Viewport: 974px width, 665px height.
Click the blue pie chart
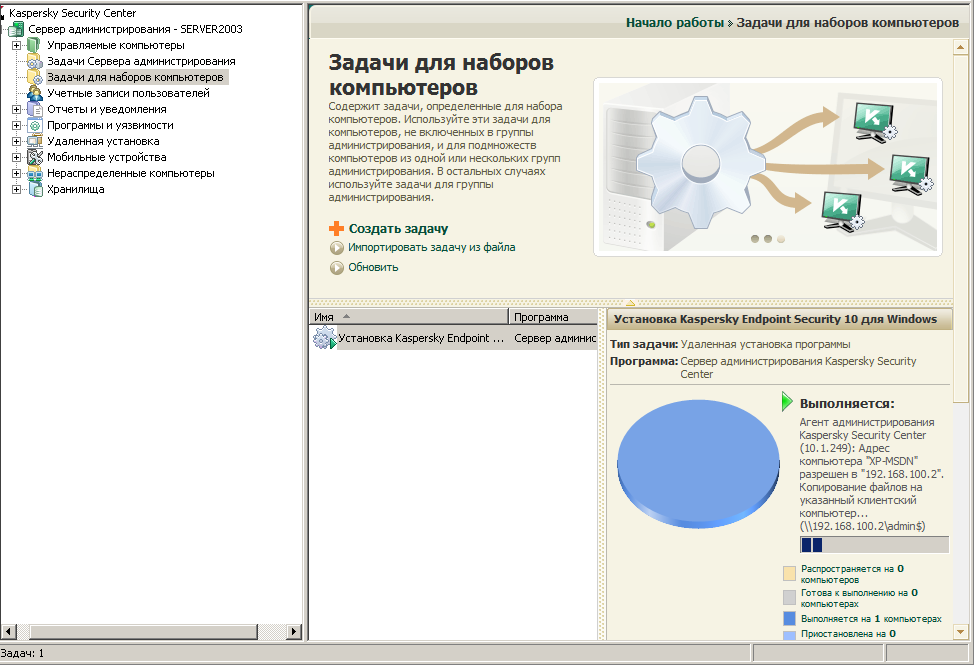[698, 464]
